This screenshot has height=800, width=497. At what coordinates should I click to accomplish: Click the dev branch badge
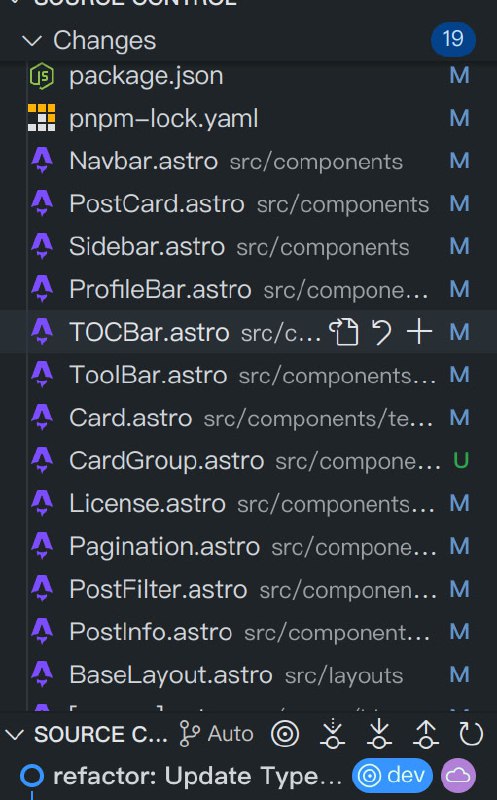point(392,776)
